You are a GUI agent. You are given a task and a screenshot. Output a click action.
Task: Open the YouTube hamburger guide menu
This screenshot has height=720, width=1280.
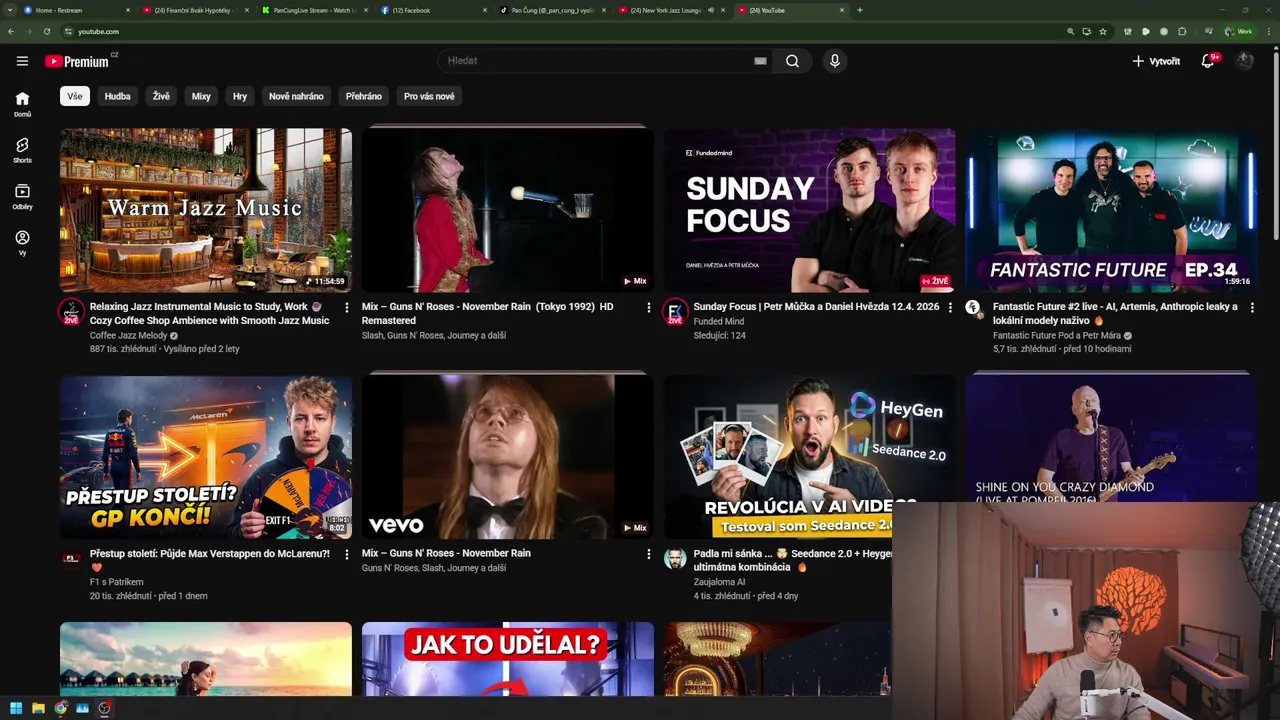(22, 61)
